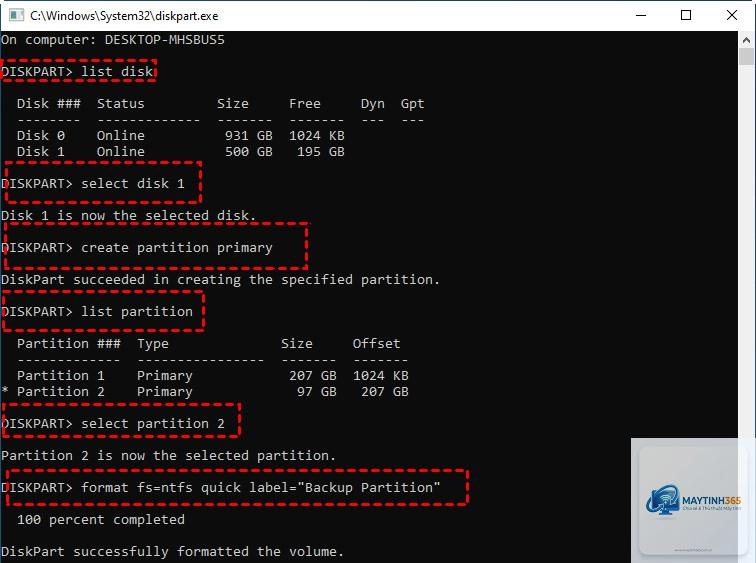Screen dimensions: 756x563
Task: Click the 'Offset' column header
Action: pyautogui.click(x=376, y=344)
